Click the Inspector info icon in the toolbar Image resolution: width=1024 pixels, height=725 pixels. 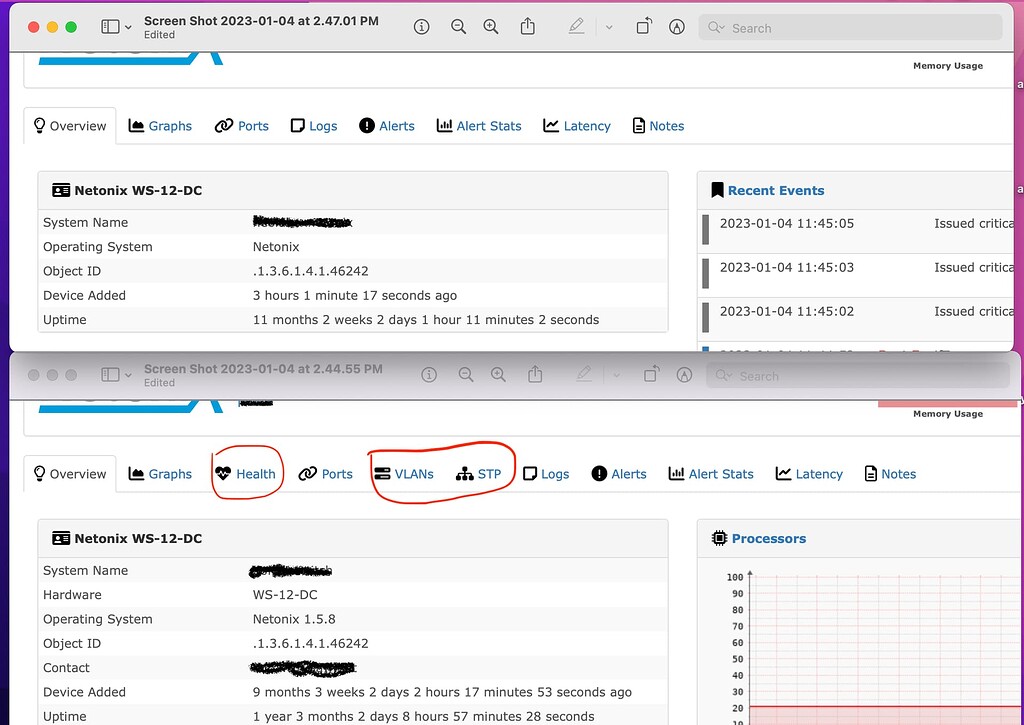pyautogui.click(x=421, y=27)
